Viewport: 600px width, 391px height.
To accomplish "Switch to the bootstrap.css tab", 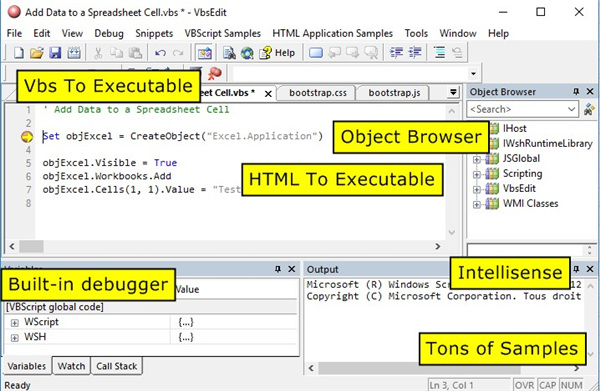I will click(x=318, y=93).
